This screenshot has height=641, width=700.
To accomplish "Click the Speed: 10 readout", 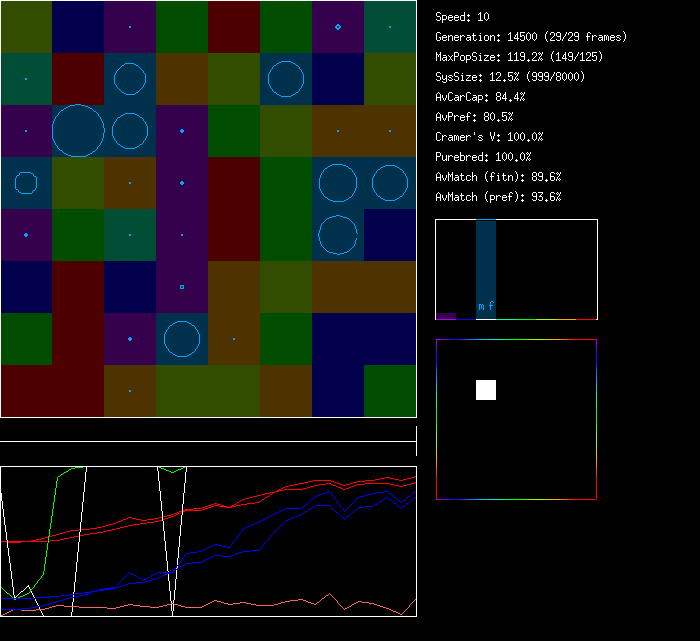I will 462,17.
